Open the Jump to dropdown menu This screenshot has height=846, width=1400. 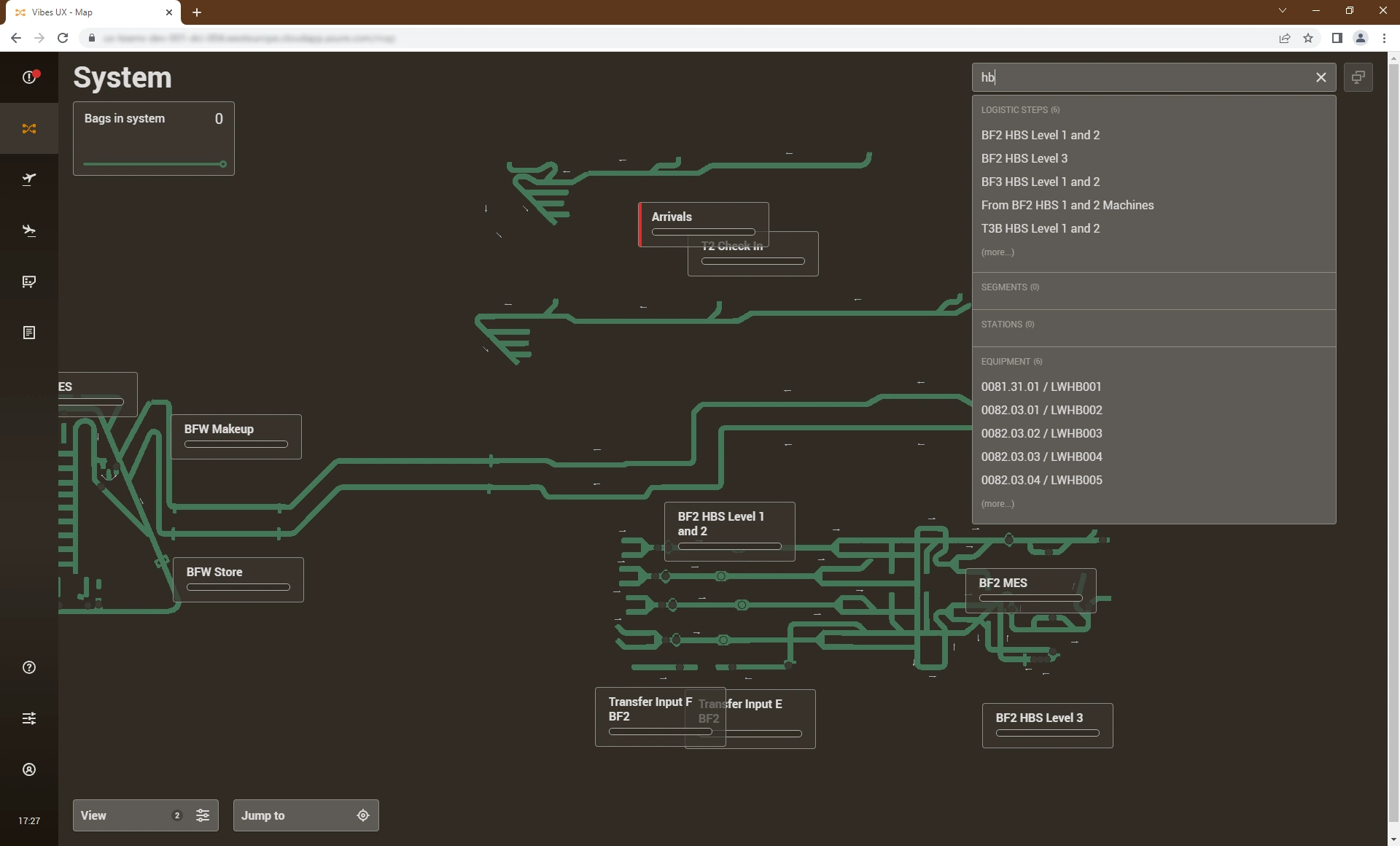305,816
